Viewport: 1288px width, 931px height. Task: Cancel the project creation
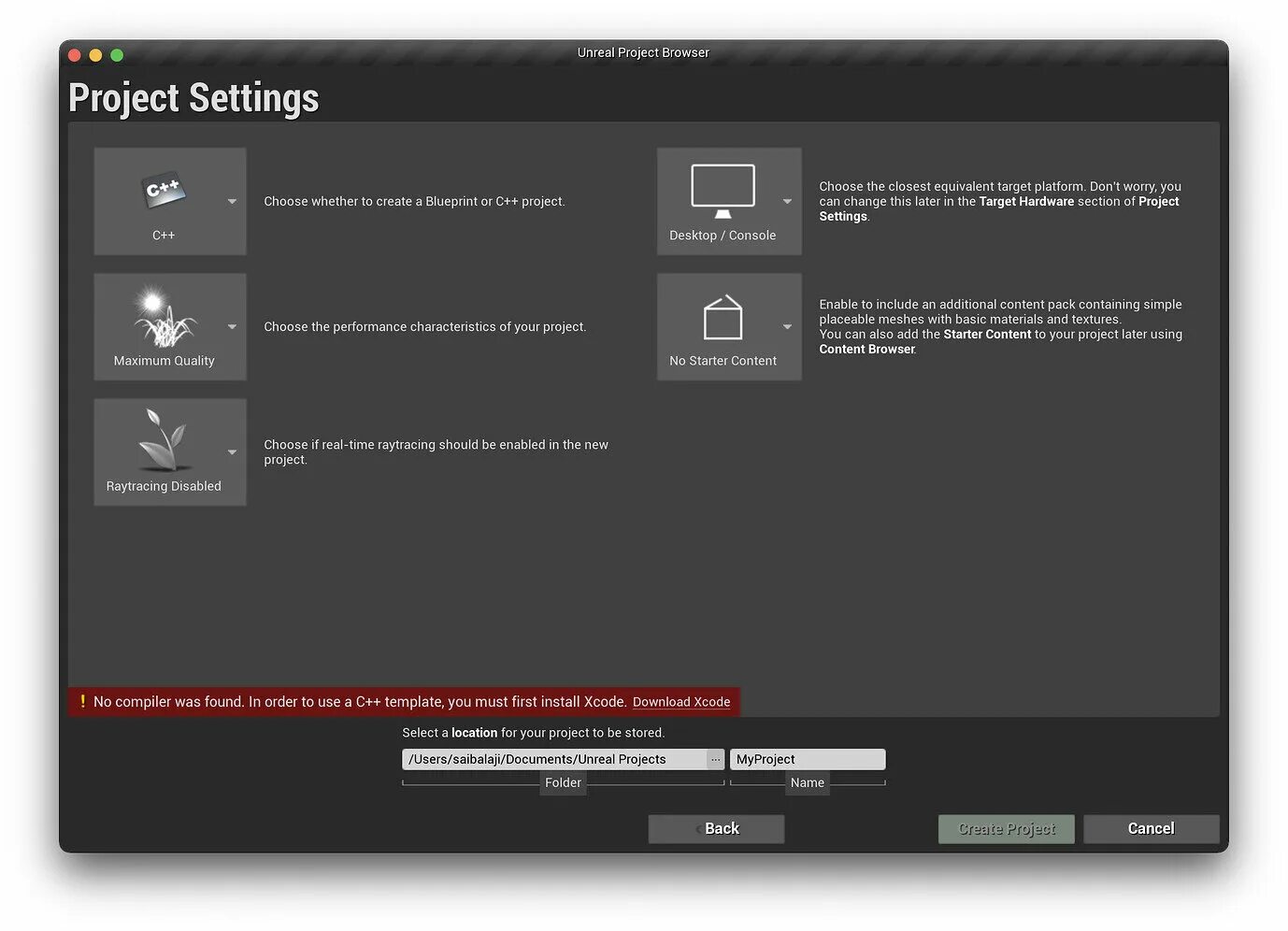tap(1152, 829)
